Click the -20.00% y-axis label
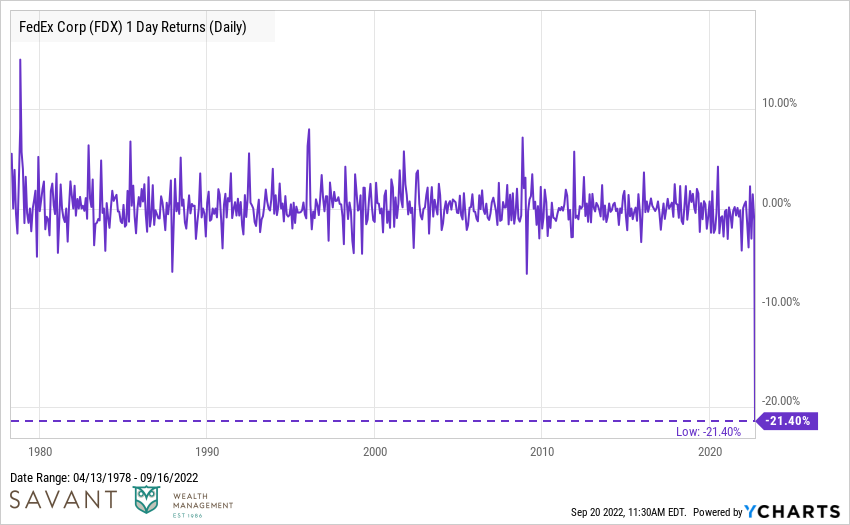 point(781,401)
